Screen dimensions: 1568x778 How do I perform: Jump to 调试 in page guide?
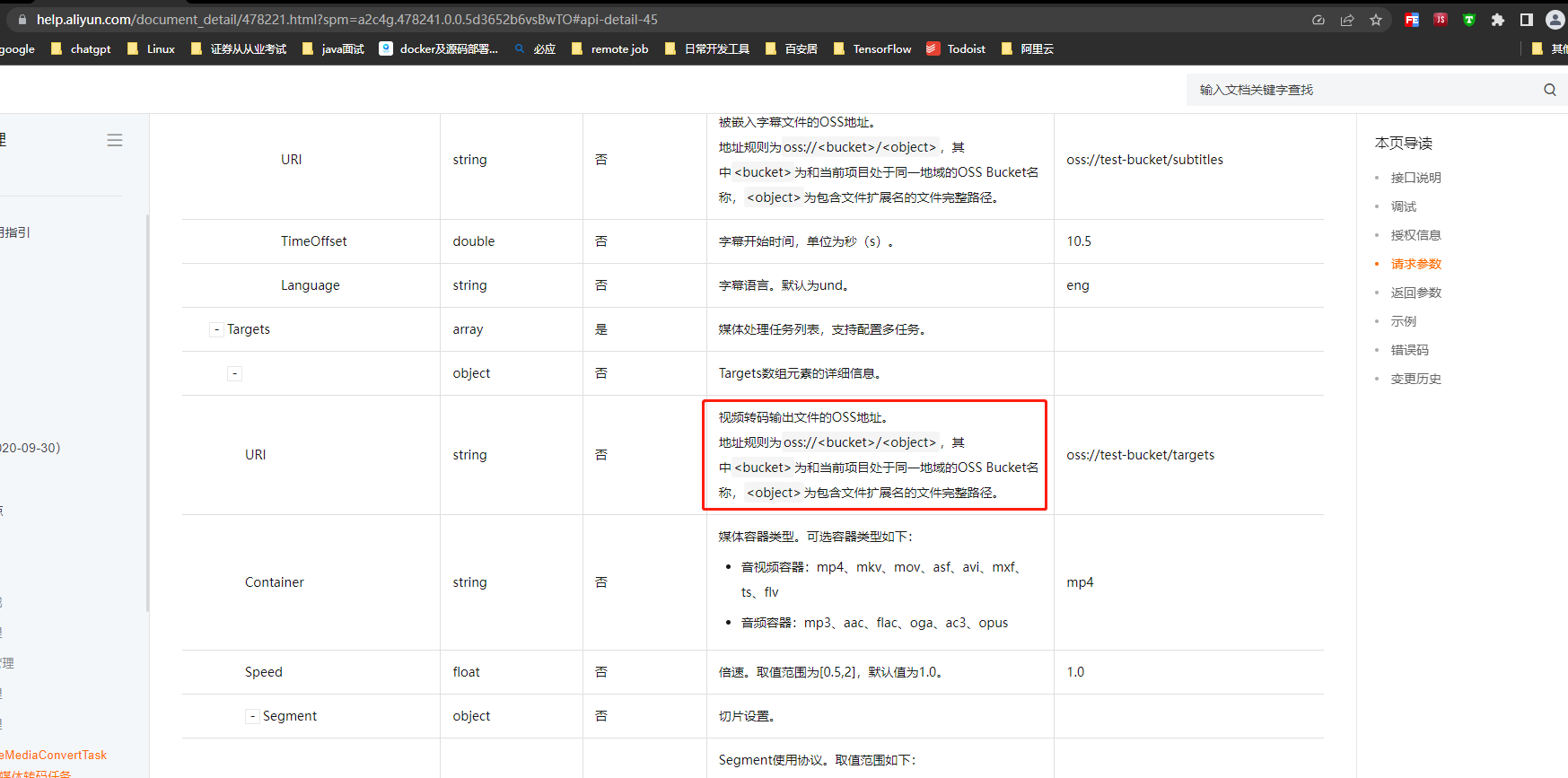tap(1404, 206)
